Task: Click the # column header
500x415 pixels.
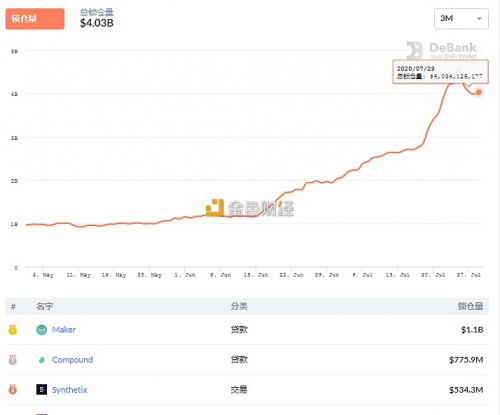Action: point(13,306)
